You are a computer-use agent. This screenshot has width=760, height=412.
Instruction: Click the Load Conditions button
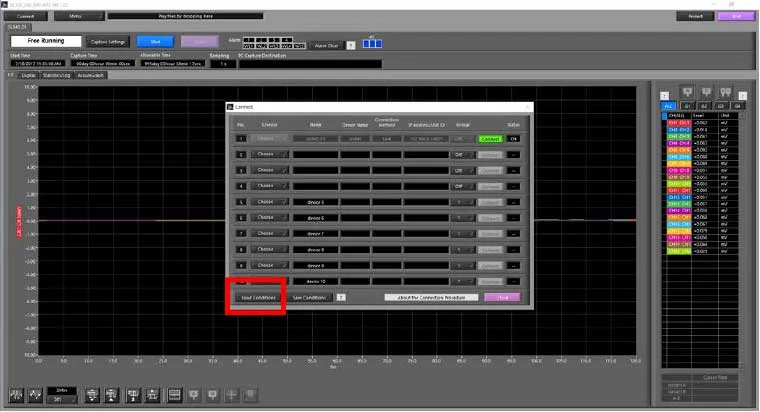(x=257, y=297)
